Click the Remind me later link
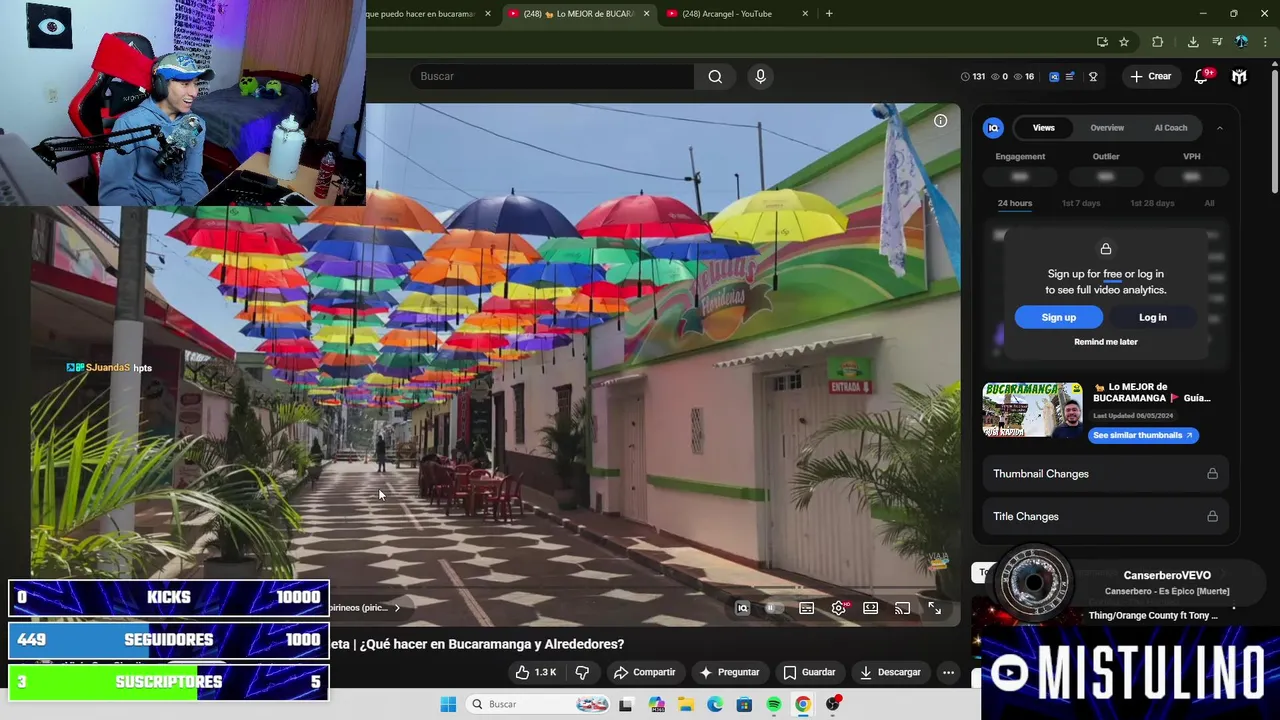 [x=1105, y=342]
